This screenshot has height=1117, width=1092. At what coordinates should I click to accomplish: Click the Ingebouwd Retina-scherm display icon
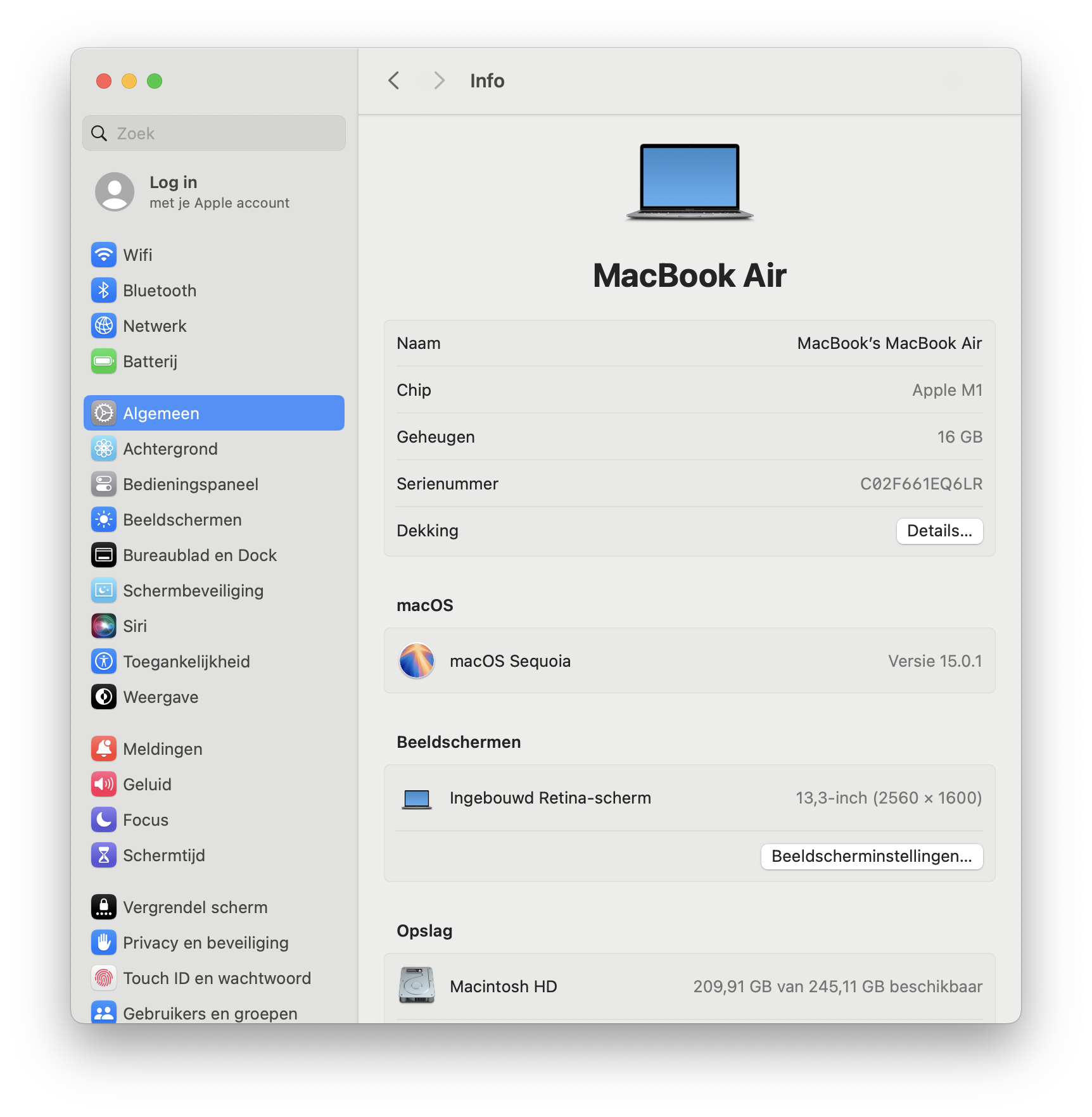point(417,799)
